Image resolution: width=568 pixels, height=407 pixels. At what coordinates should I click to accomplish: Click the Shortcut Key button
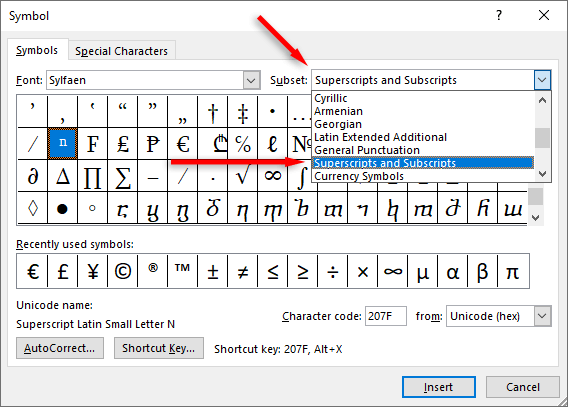pyautogui.click(x=159, y=348)
